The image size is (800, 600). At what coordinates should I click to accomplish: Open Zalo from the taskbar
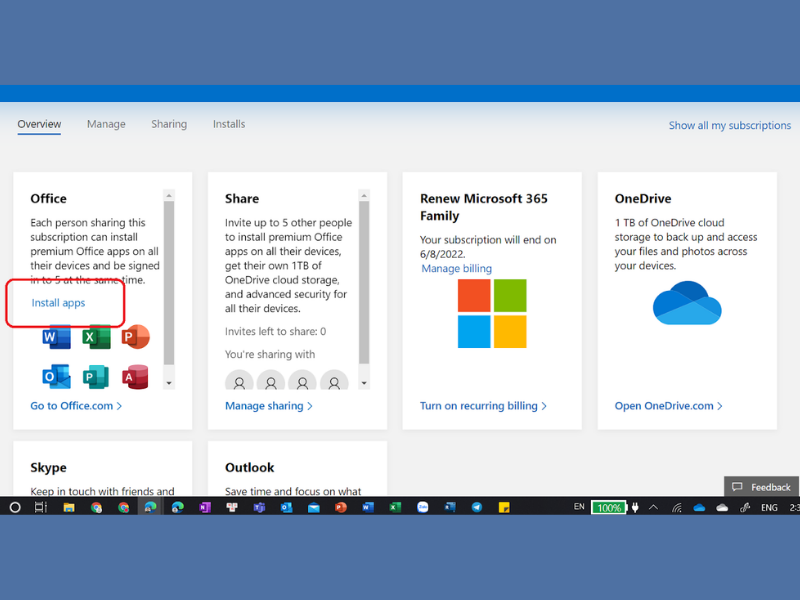tap(422, 507)
